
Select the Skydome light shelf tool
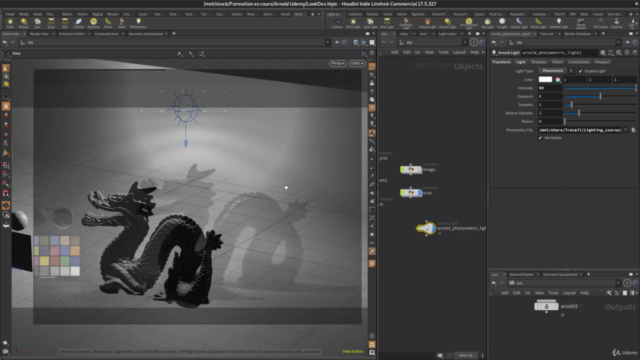93,23
